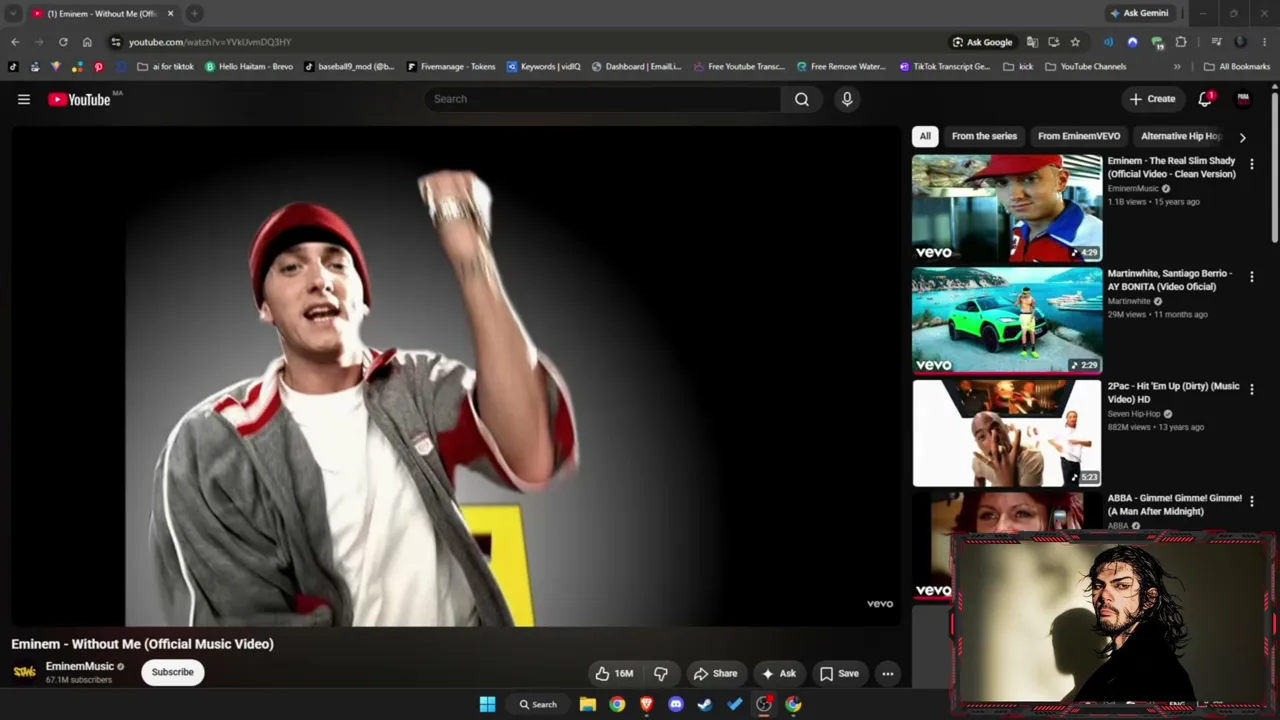Viewport: 1280px width, 720px height.
Task: Like the Eminem video (16M)
Action: 614,674
